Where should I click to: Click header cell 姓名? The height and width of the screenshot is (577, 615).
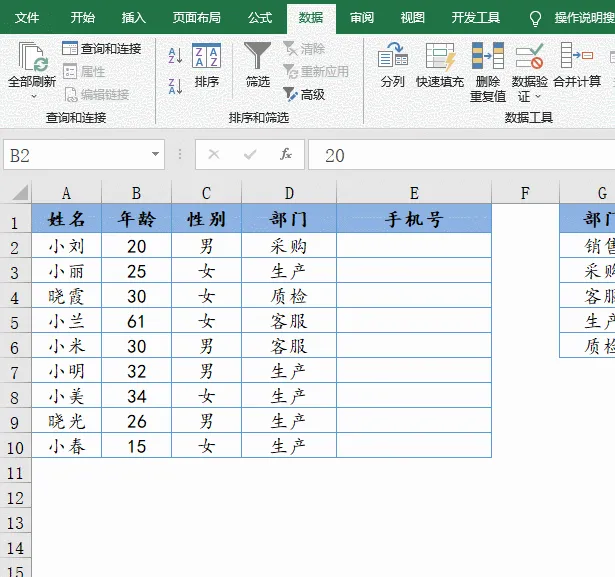67,219
